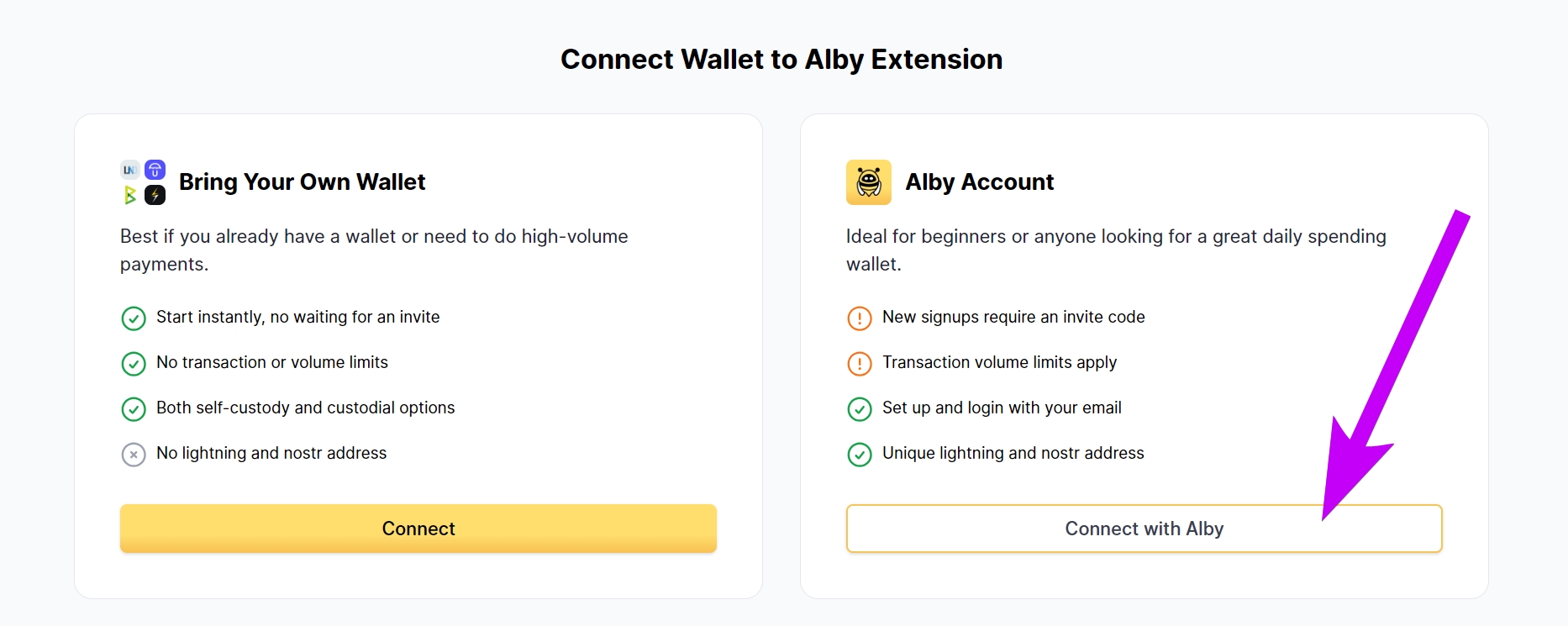Click the green BTCPay logo icon

[x=129, y=196]
